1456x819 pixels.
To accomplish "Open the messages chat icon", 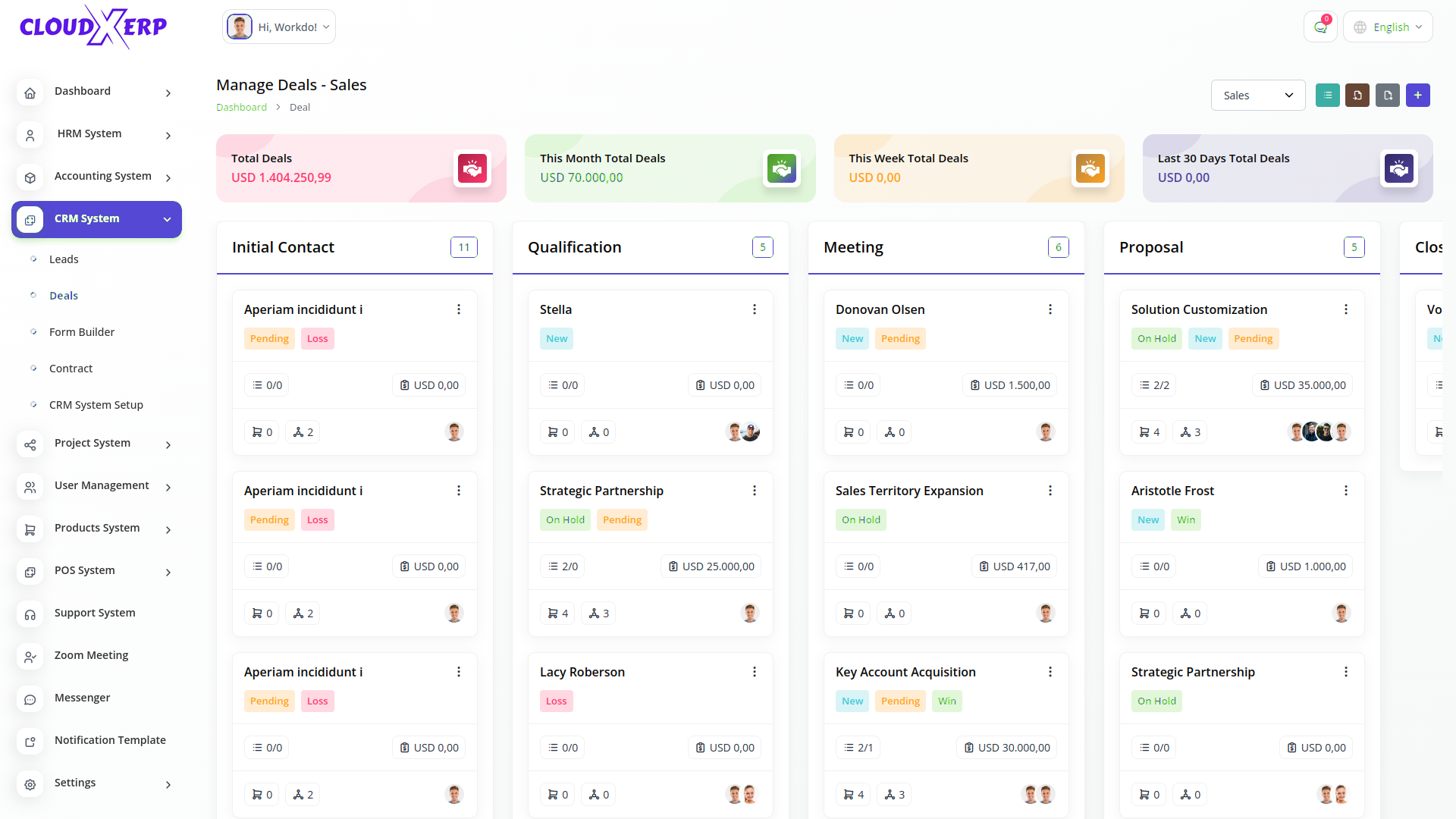I will click(x=1320, y=27).
